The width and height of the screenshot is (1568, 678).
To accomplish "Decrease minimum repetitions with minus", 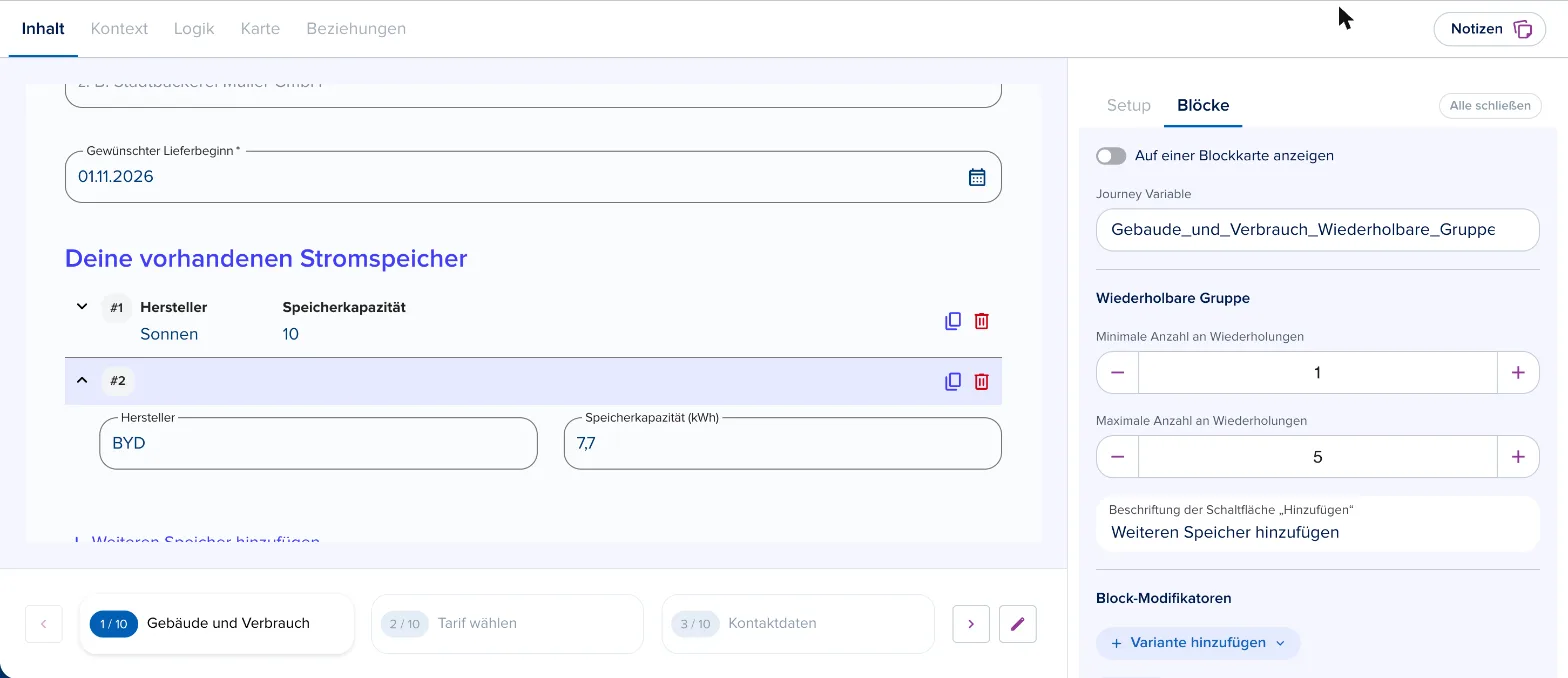I will [1118, 372].
